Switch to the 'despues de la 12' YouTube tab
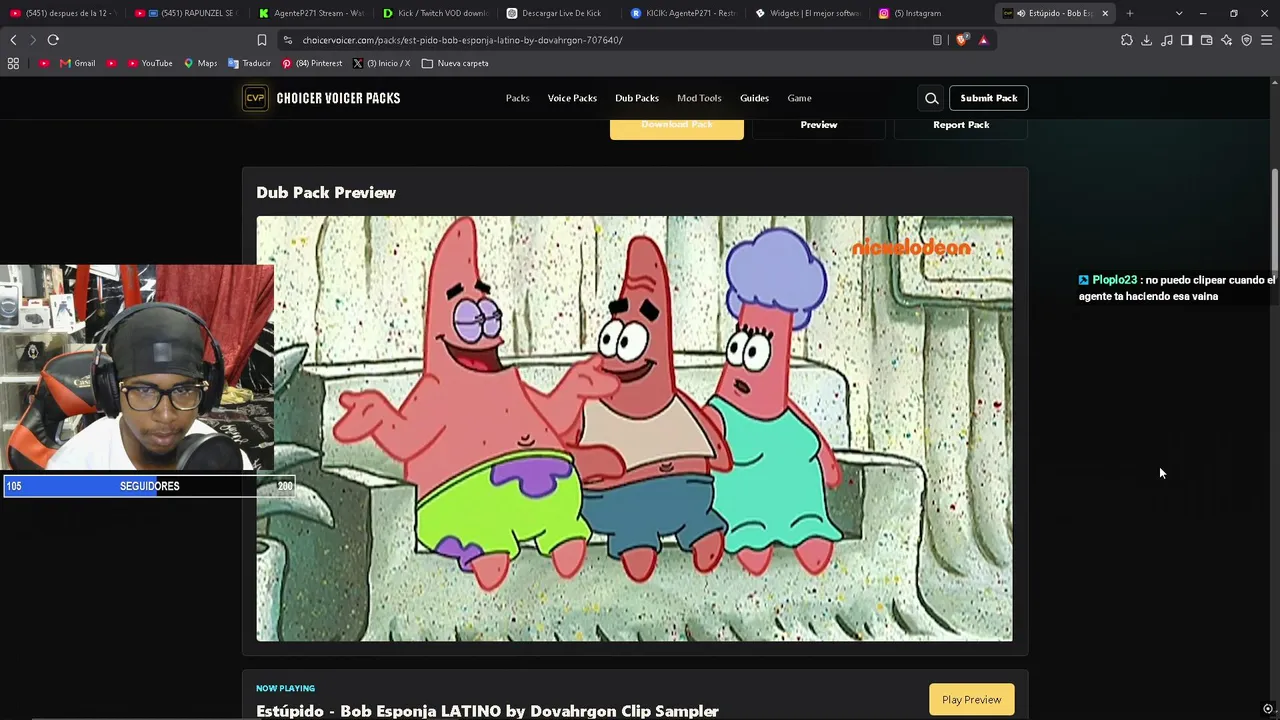 (62, 13)
